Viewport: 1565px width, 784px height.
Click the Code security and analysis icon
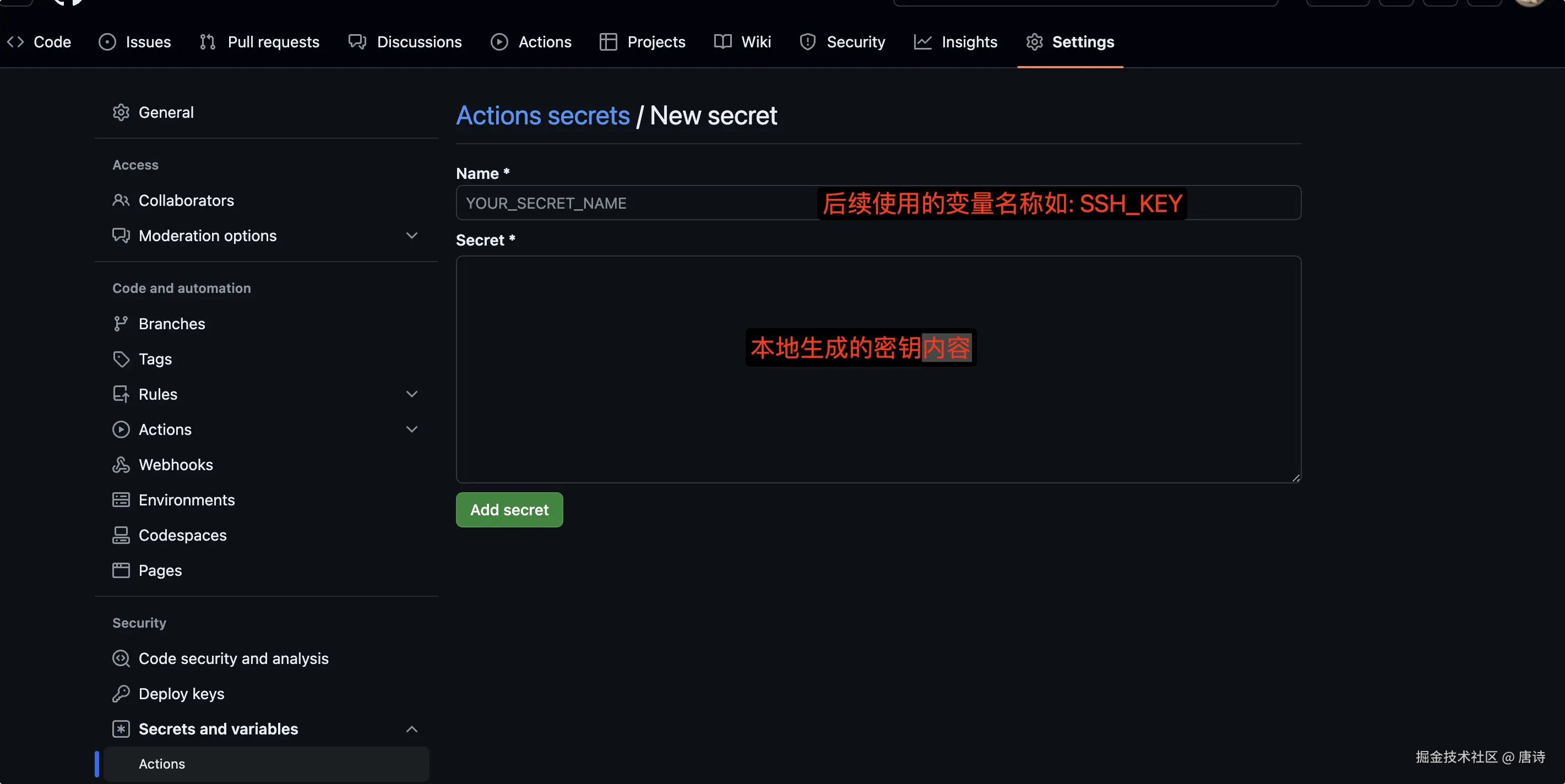[121, 658]
